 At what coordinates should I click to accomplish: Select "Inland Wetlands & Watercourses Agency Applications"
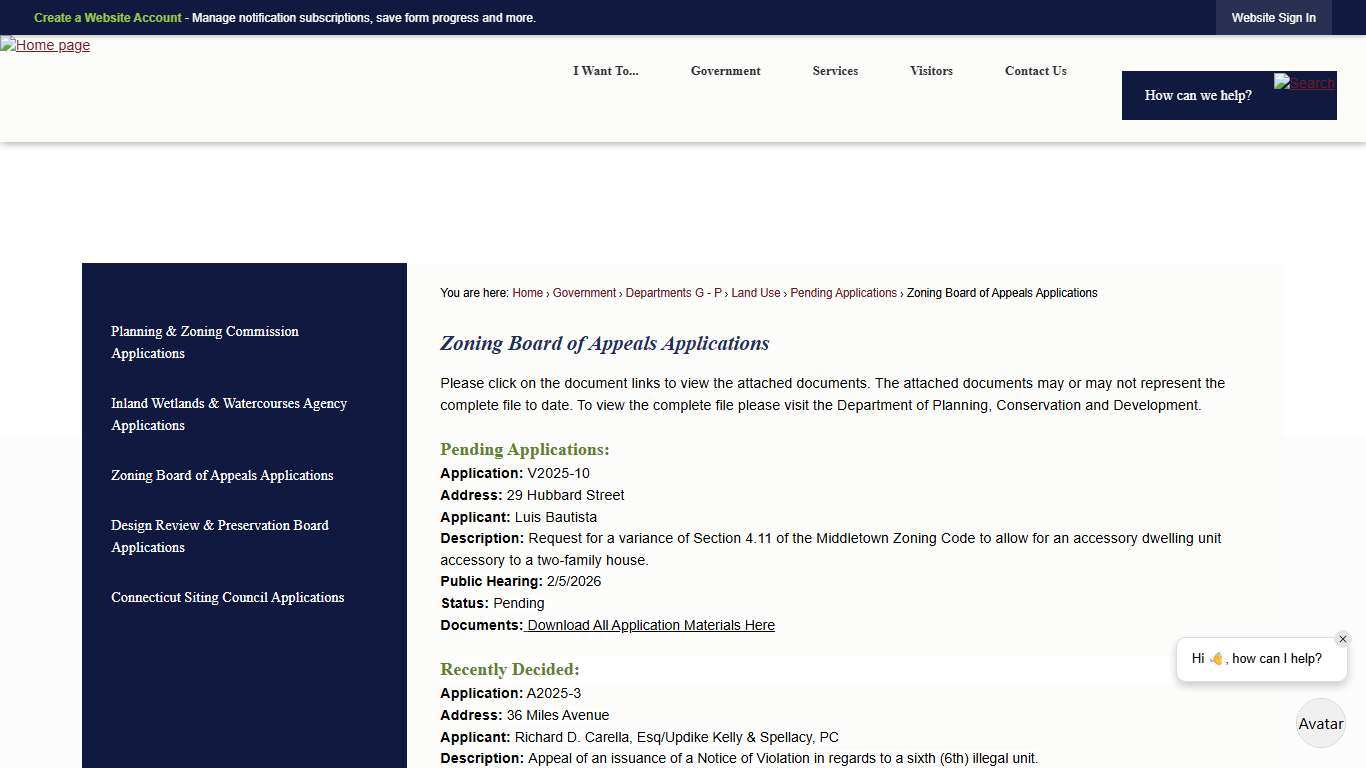click(228, 414)
